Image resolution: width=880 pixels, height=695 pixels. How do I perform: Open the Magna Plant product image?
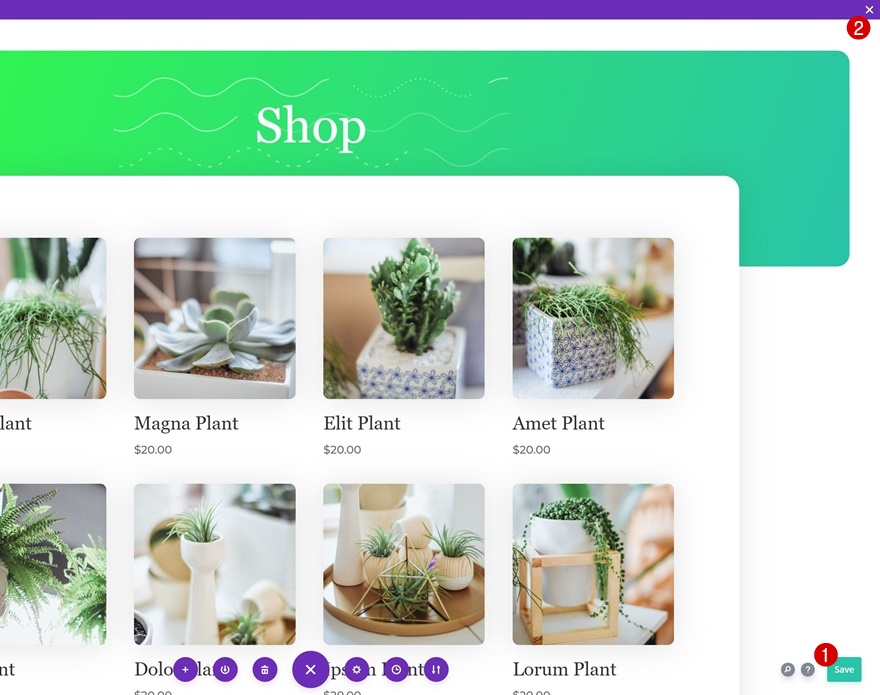[215, 318]
